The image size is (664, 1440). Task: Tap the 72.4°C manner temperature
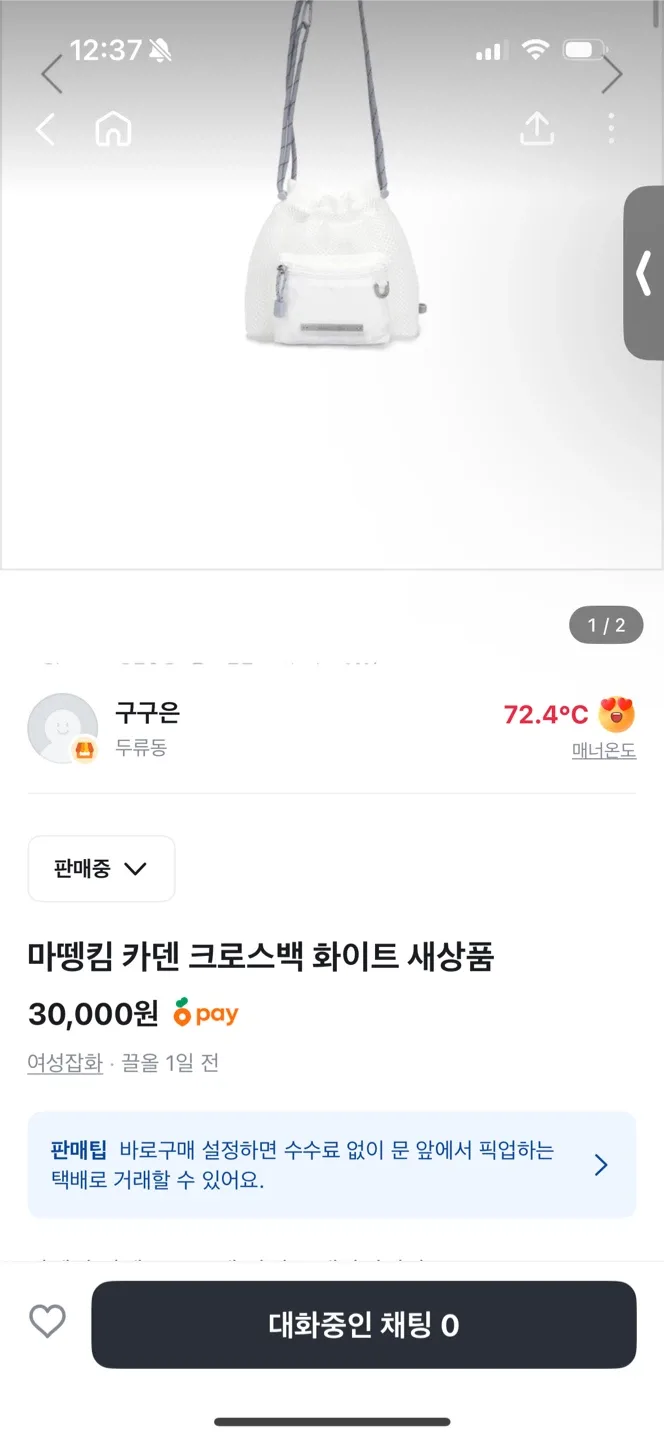coord(545,714)
